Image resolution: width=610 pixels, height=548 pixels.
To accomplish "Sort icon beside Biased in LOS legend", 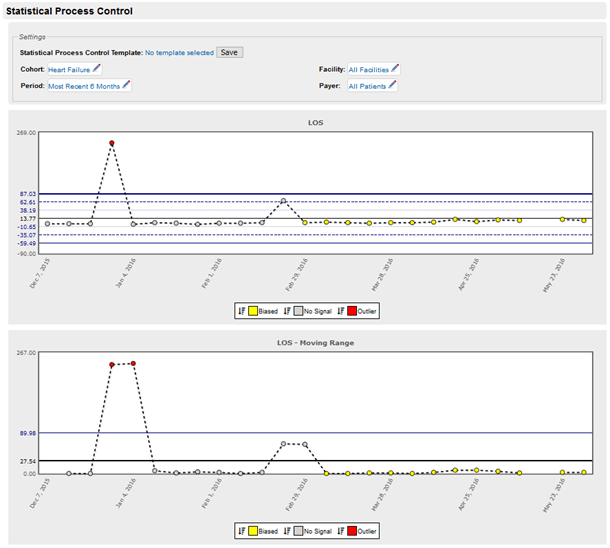I will point(242,311).
